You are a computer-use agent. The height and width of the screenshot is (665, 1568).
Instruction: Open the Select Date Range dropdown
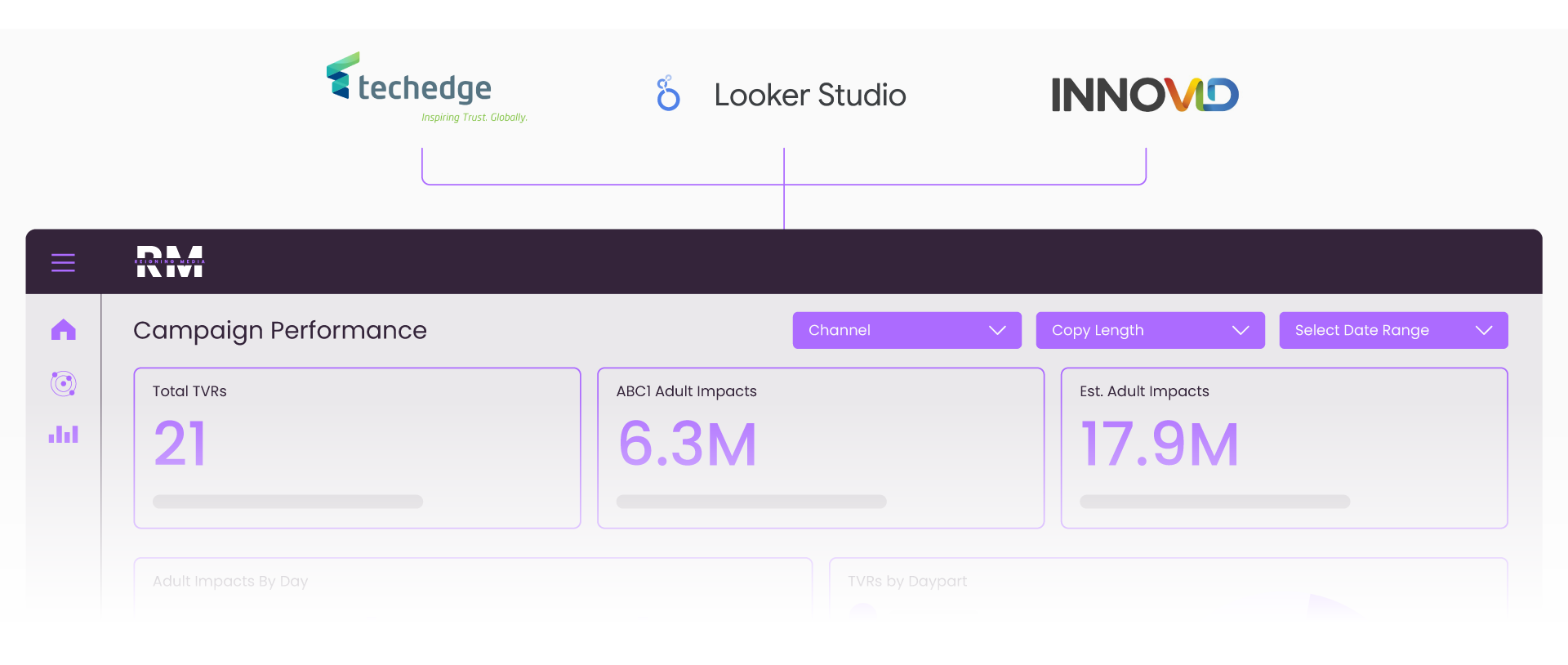pos(1393,330)
